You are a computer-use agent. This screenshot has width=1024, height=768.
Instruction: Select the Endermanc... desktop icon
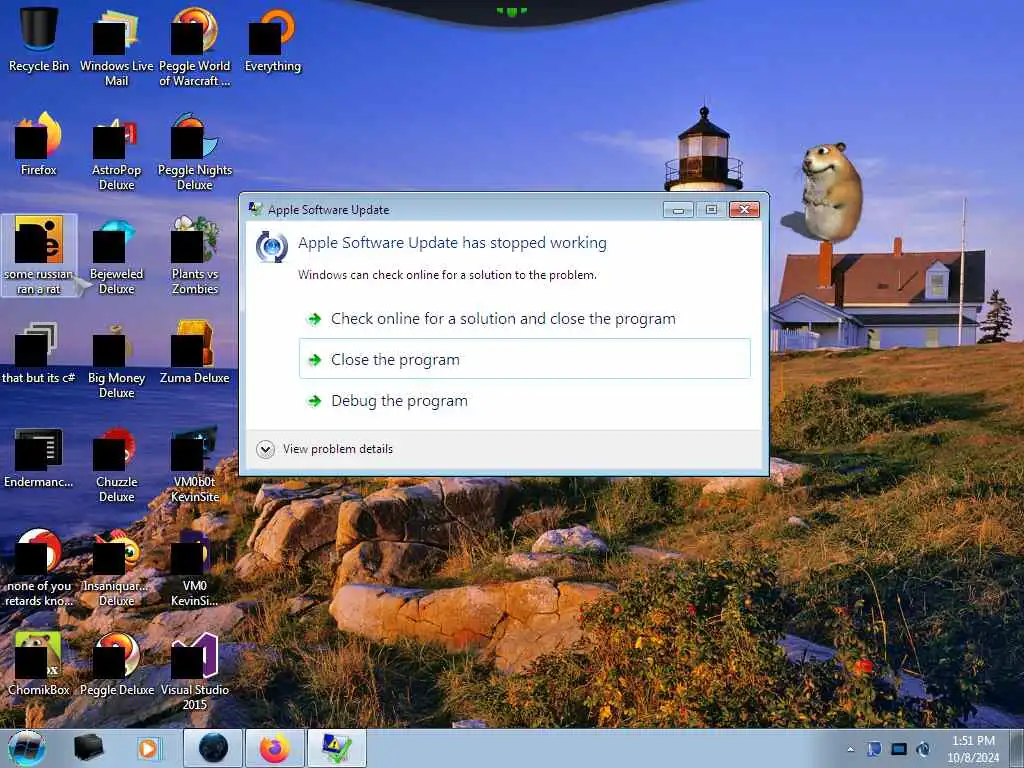click(x=39, y=457)
